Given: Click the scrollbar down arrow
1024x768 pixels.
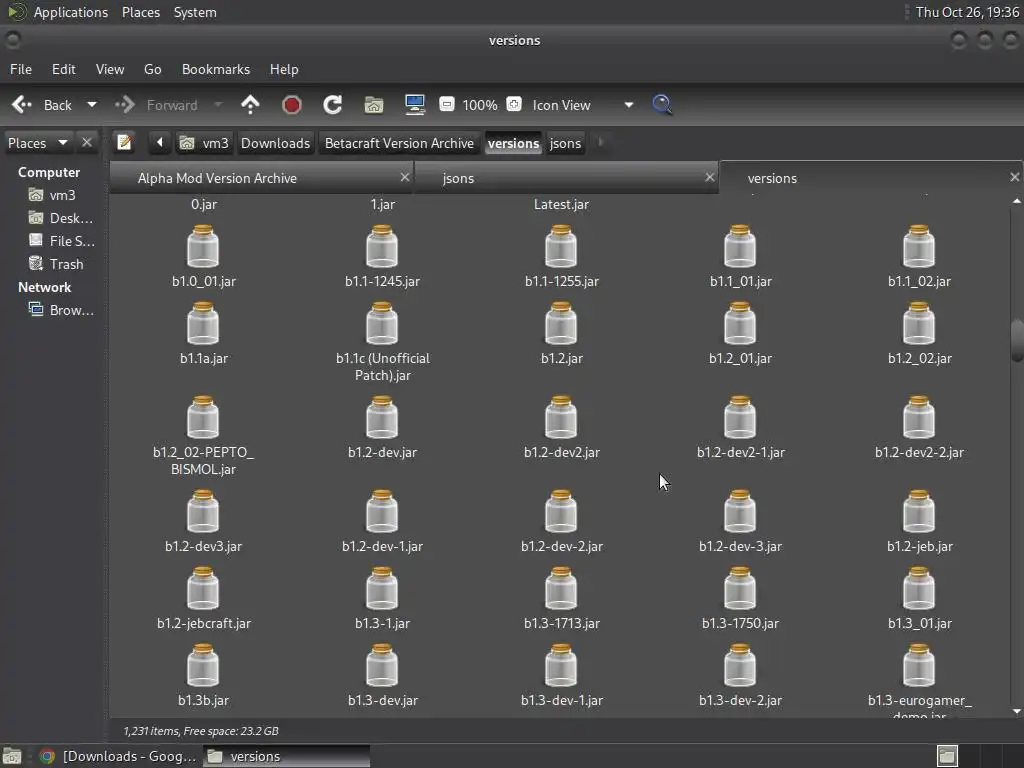Looking at the screenshot, I should click(1017, 711).
